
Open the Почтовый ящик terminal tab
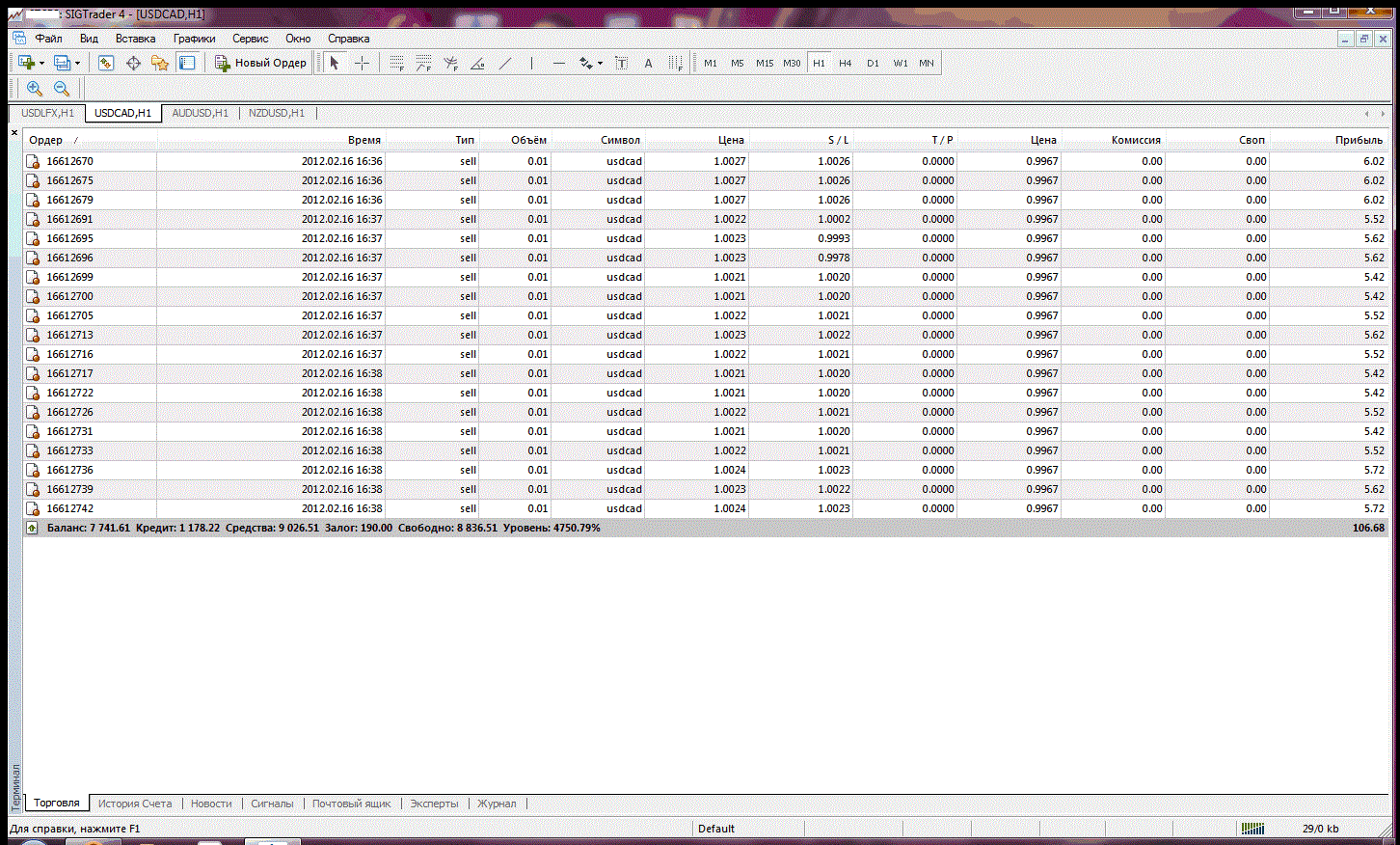tap(352, 804)
